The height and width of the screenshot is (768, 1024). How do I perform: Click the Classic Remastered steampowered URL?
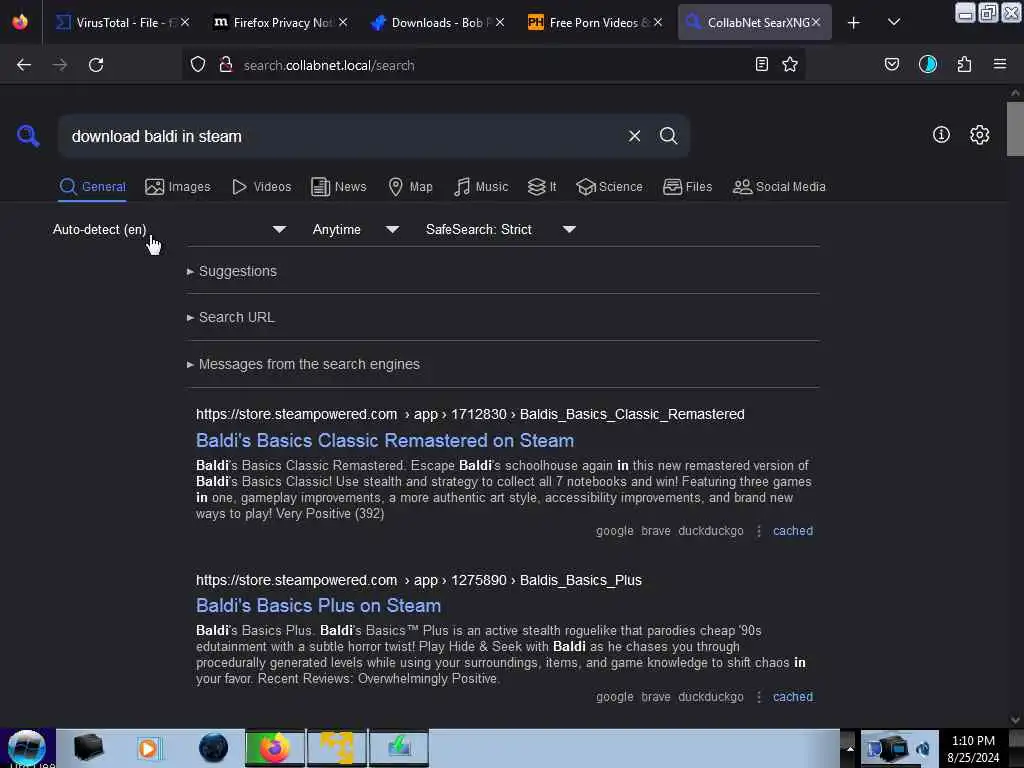pos(470,414)
